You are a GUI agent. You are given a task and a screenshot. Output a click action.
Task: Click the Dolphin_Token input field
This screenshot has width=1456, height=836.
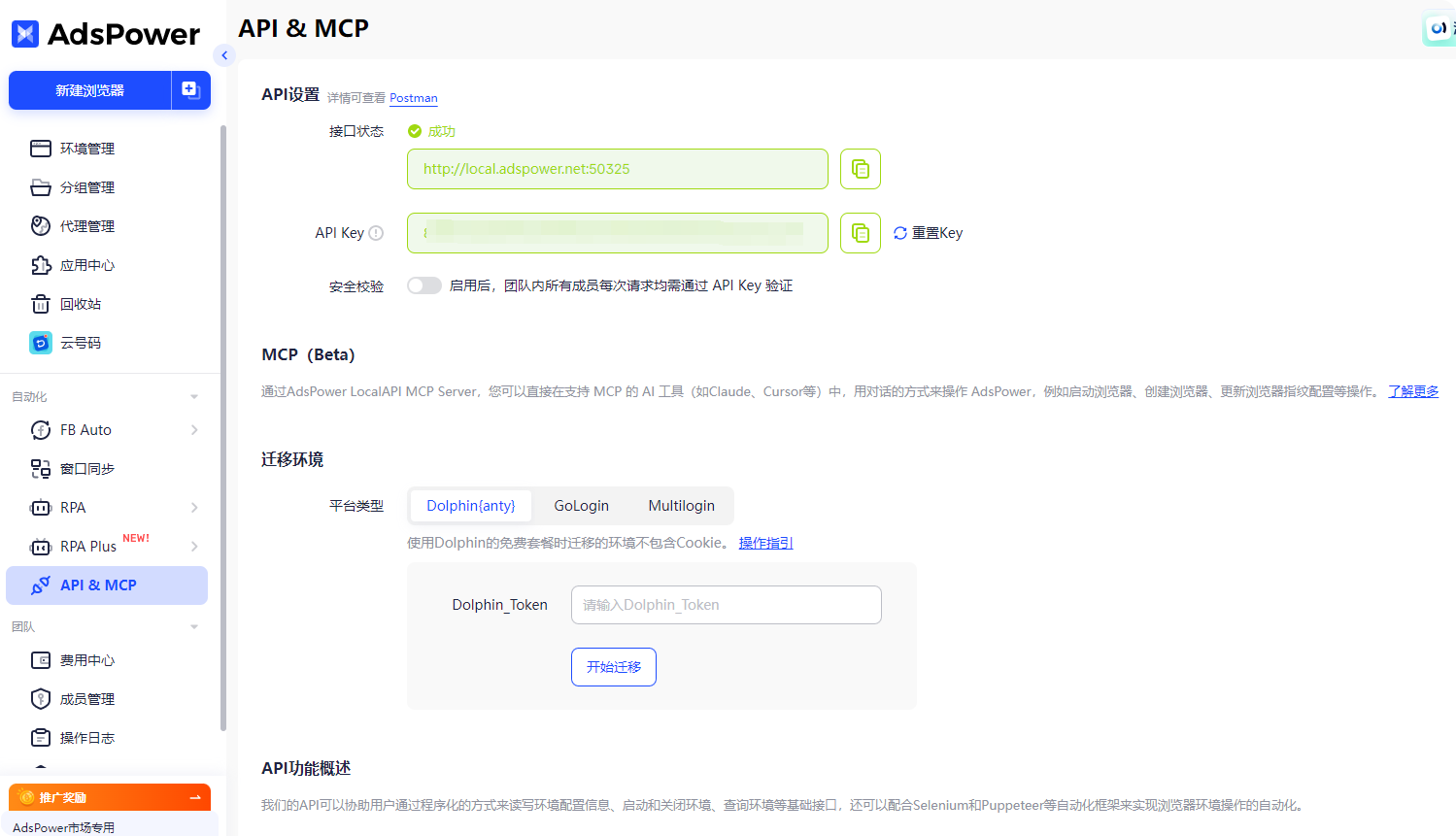tap(726, 604)
